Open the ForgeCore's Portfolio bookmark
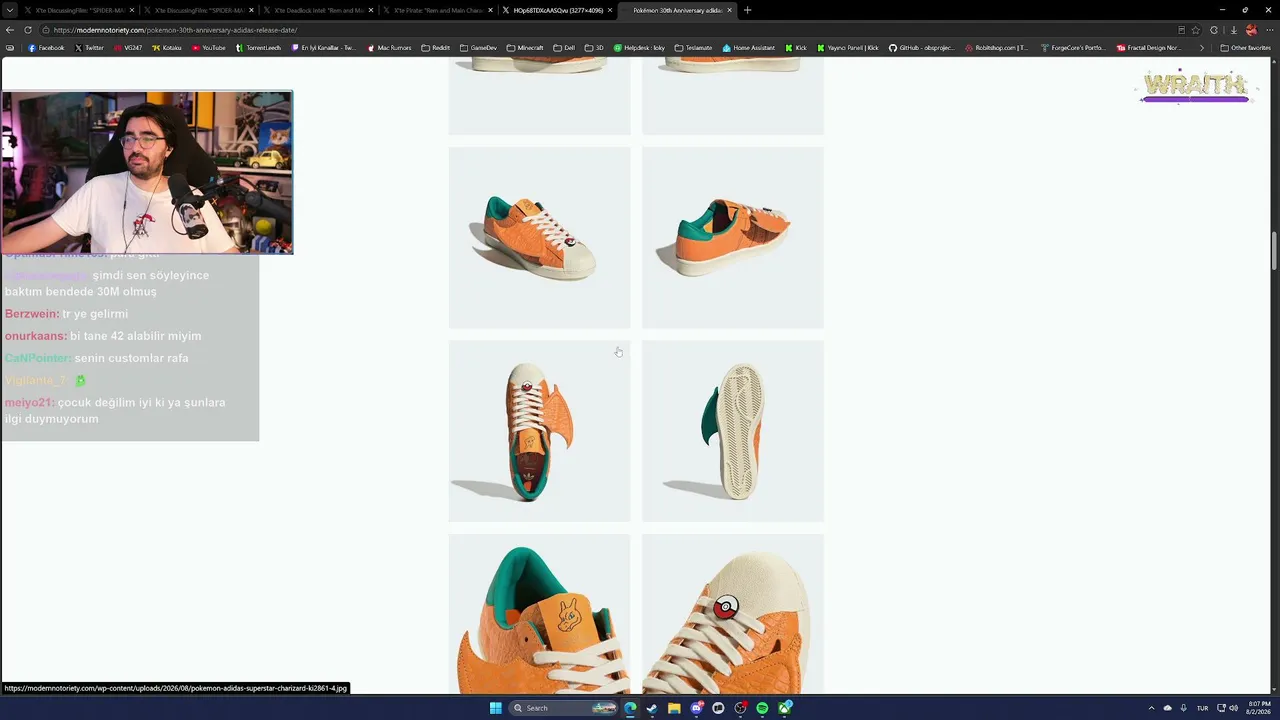Image resolution: width=1280 pixels, height=720 pixels. coord(1074,48)
